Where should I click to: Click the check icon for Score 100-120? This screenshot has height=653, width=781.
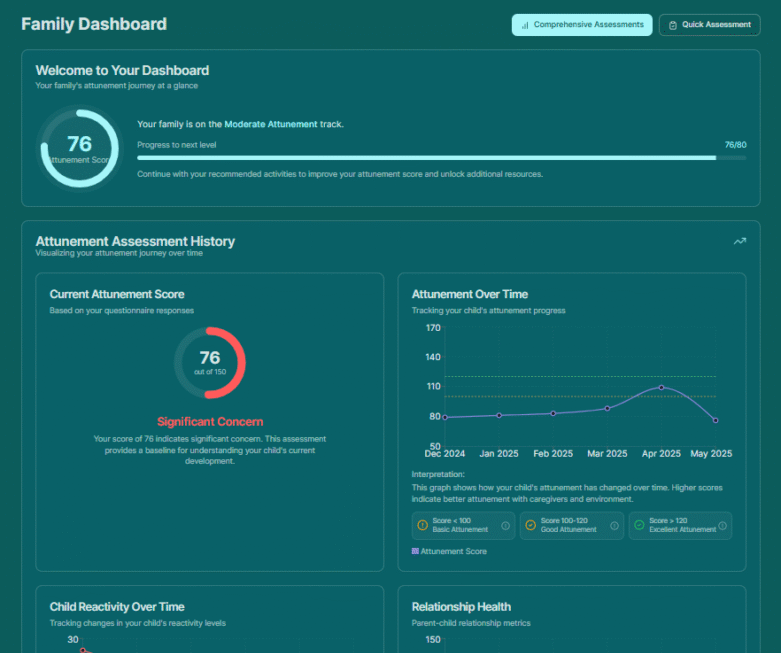click(x=530, y=525)
